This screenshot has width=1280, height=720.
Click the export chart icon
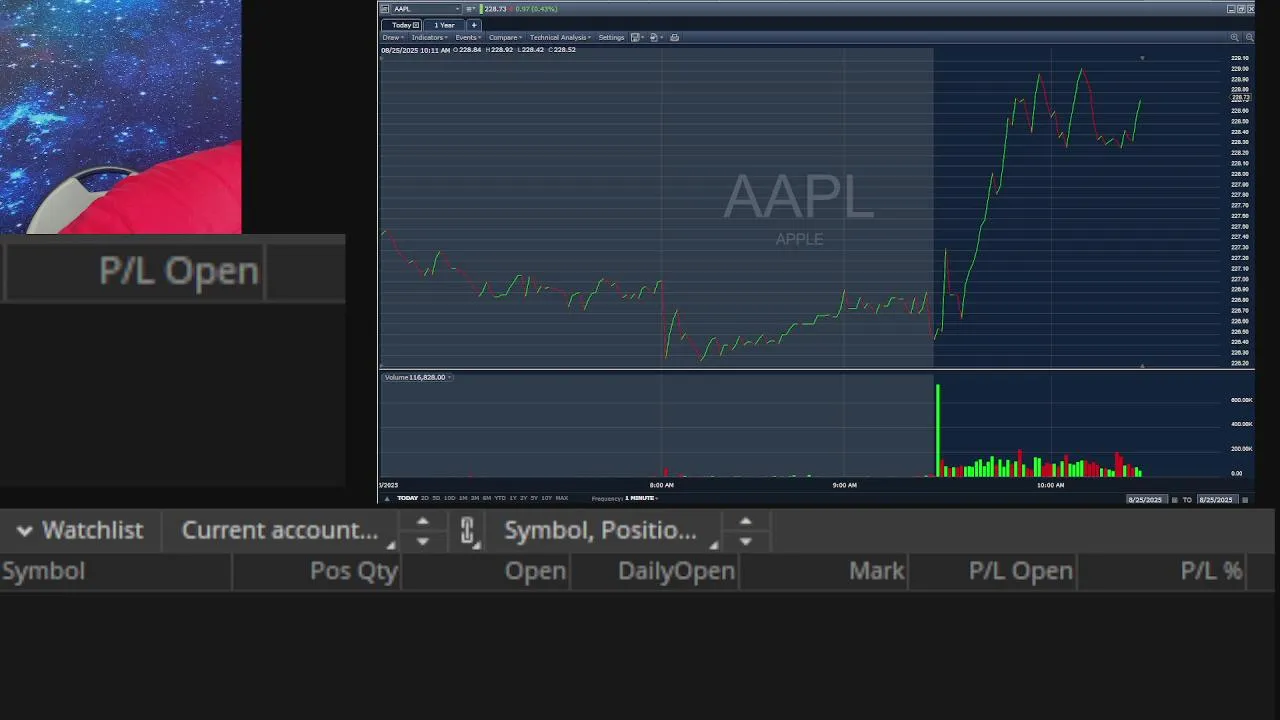coord(654,38)
